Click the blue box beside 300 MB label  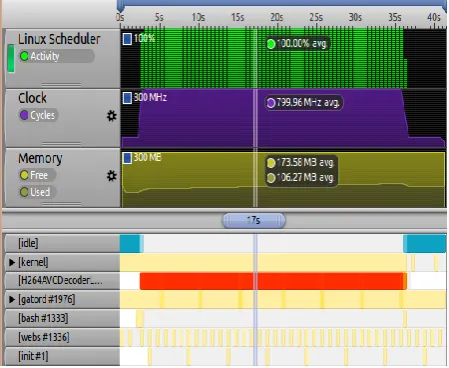tap(127, 158)
